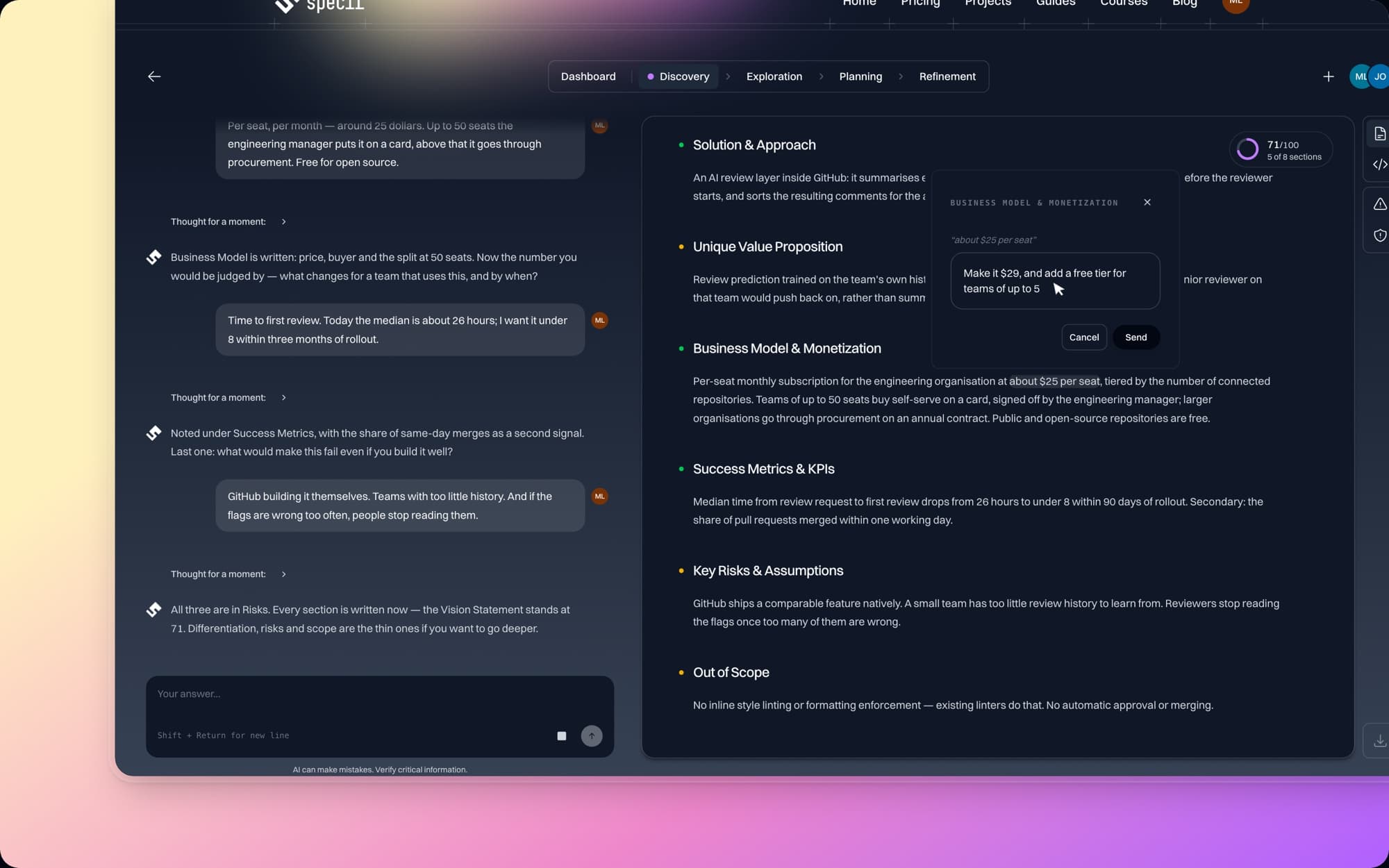Click the Solution & Approach section heading
This screenshot has height=868, width=1389.
[x=754, y=145]
